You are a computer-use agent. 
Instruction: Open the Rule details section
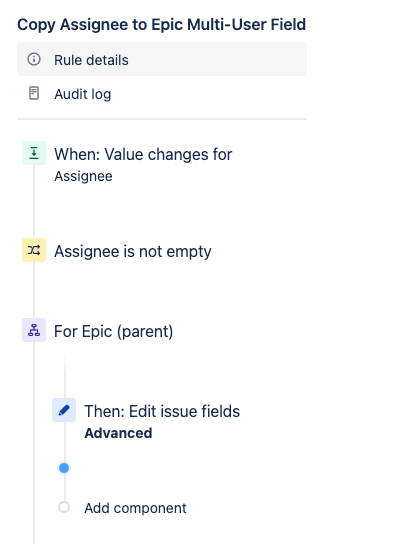[162, 59]
